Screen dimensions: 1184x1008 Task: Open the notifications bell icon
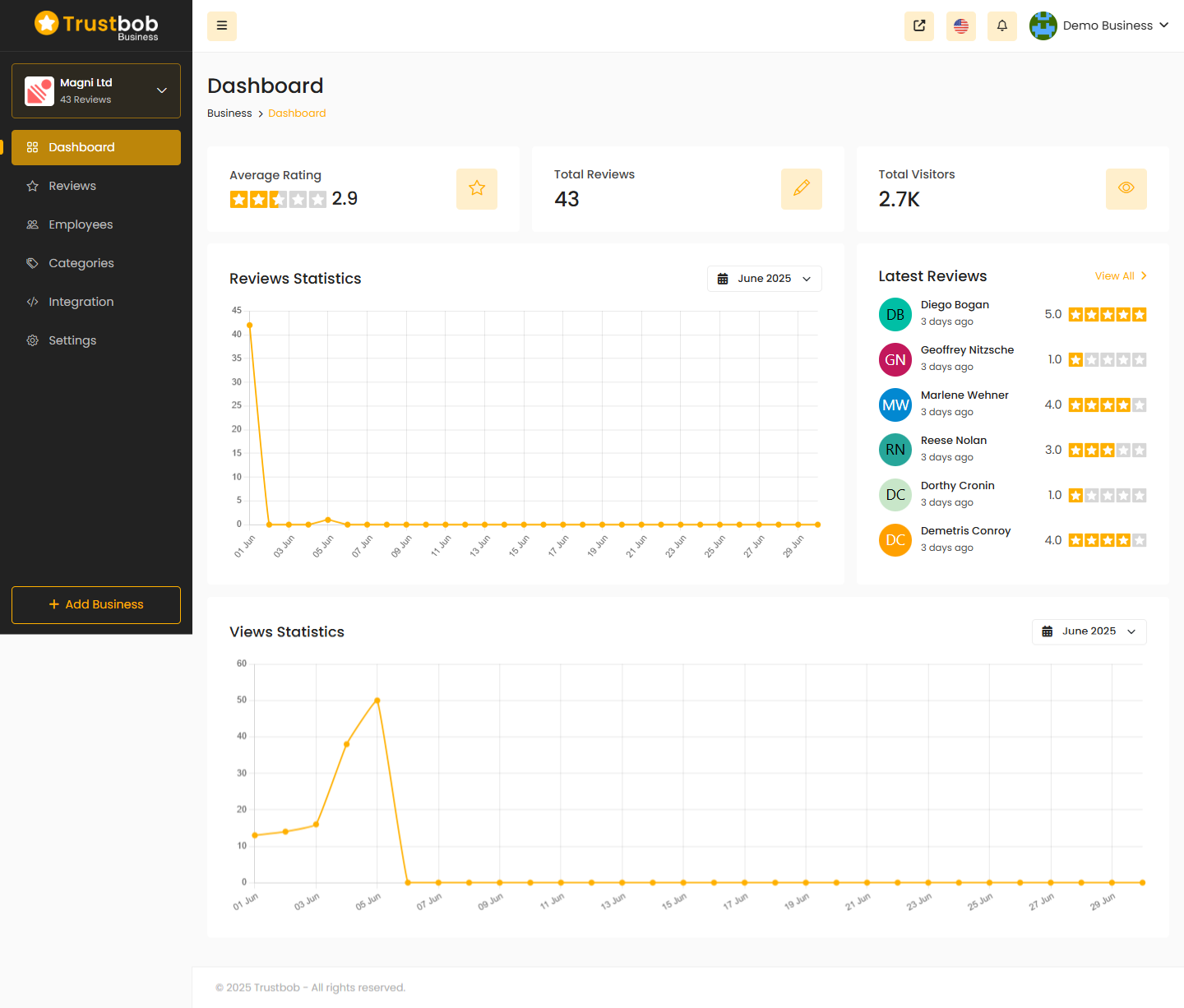coord(1001,26)
